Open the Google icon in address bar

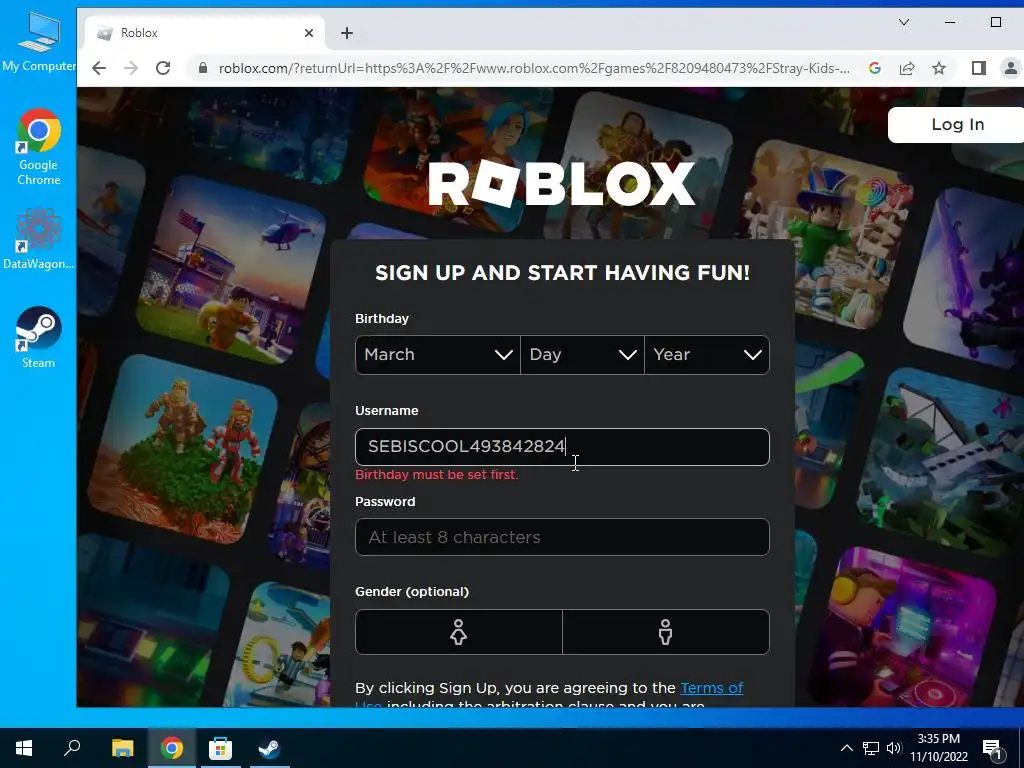tap(875, 68)
